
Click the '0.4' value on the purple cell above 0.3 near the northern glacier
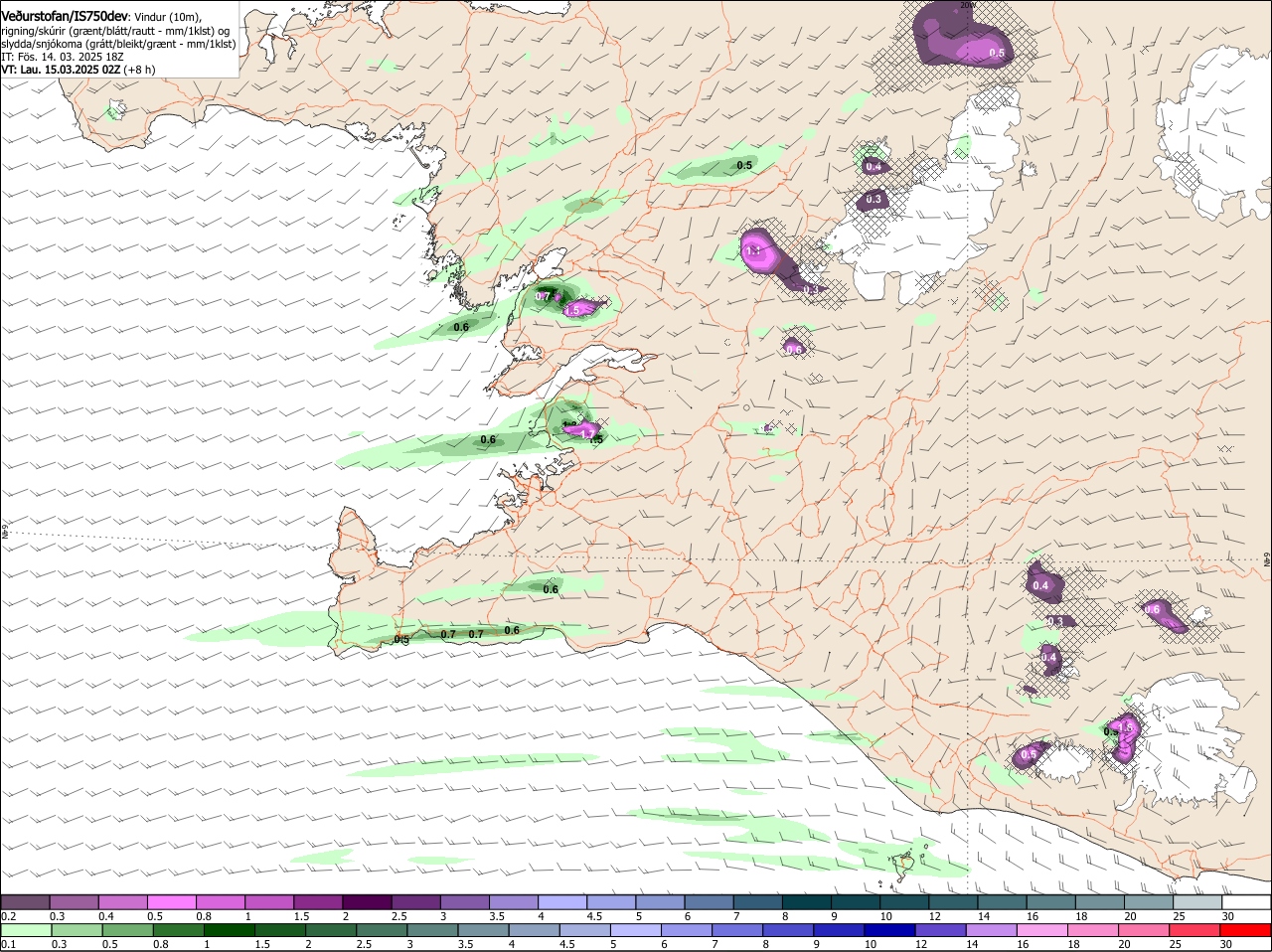(874, 166)
